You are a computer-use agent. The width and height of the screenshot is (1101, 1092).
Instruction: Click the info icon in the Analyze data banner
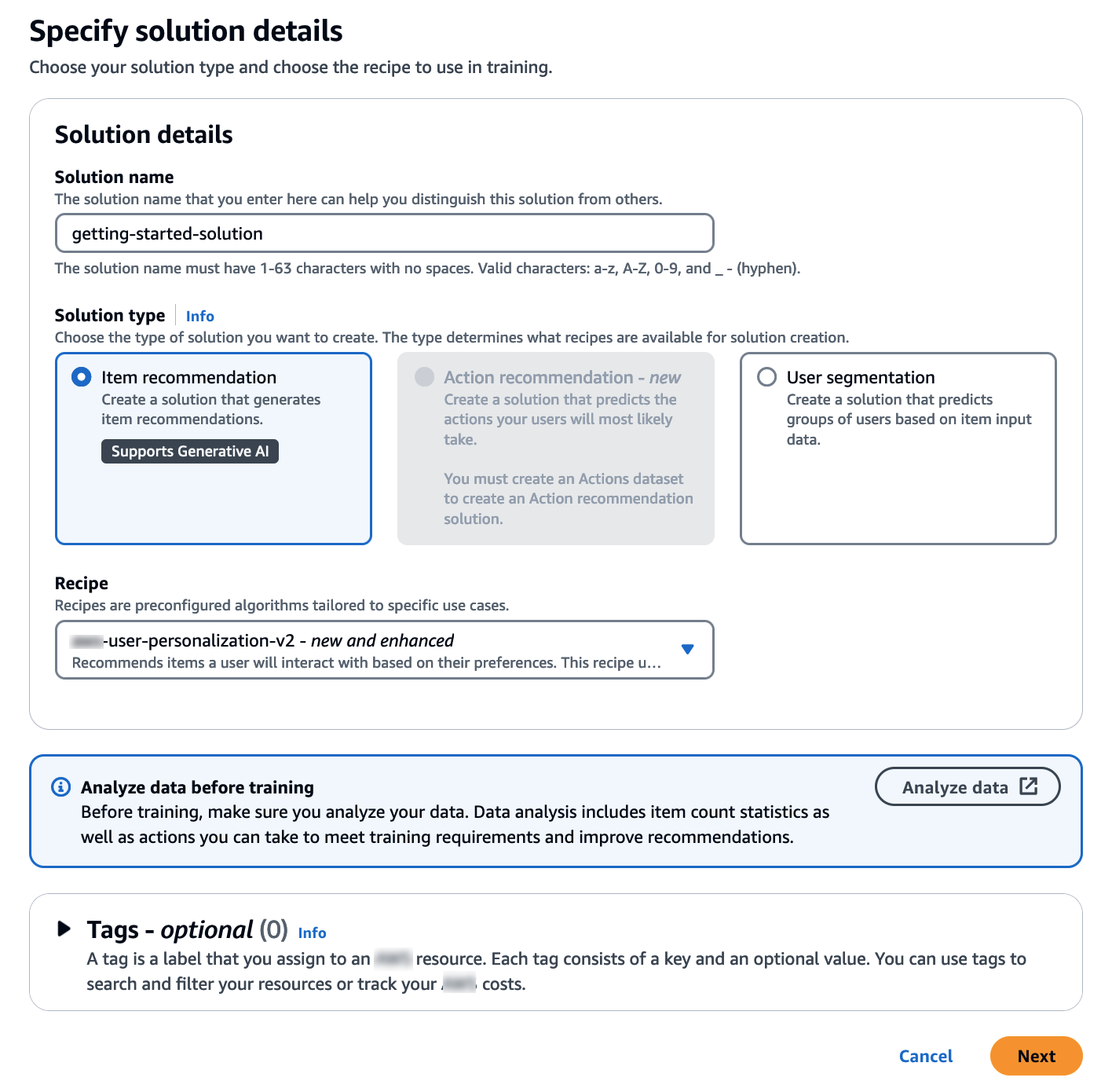click(60, 786)
